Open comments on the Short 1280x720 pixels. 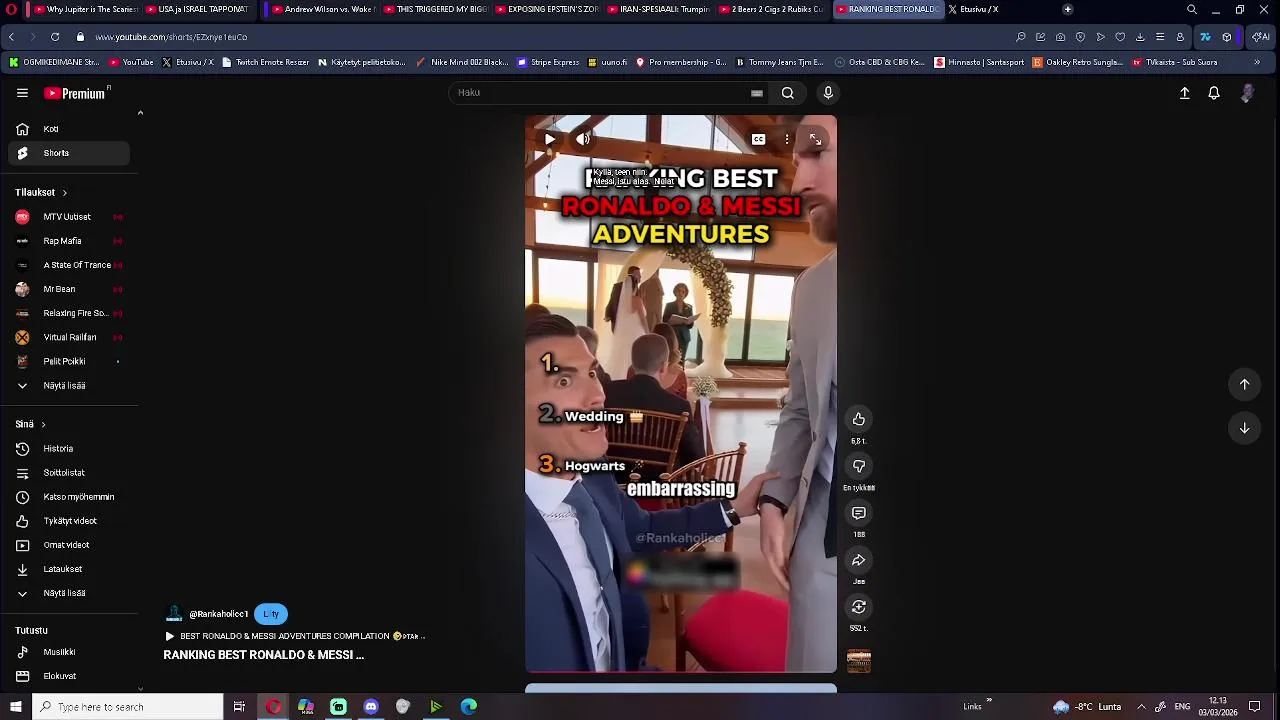[x=859, y=513]
